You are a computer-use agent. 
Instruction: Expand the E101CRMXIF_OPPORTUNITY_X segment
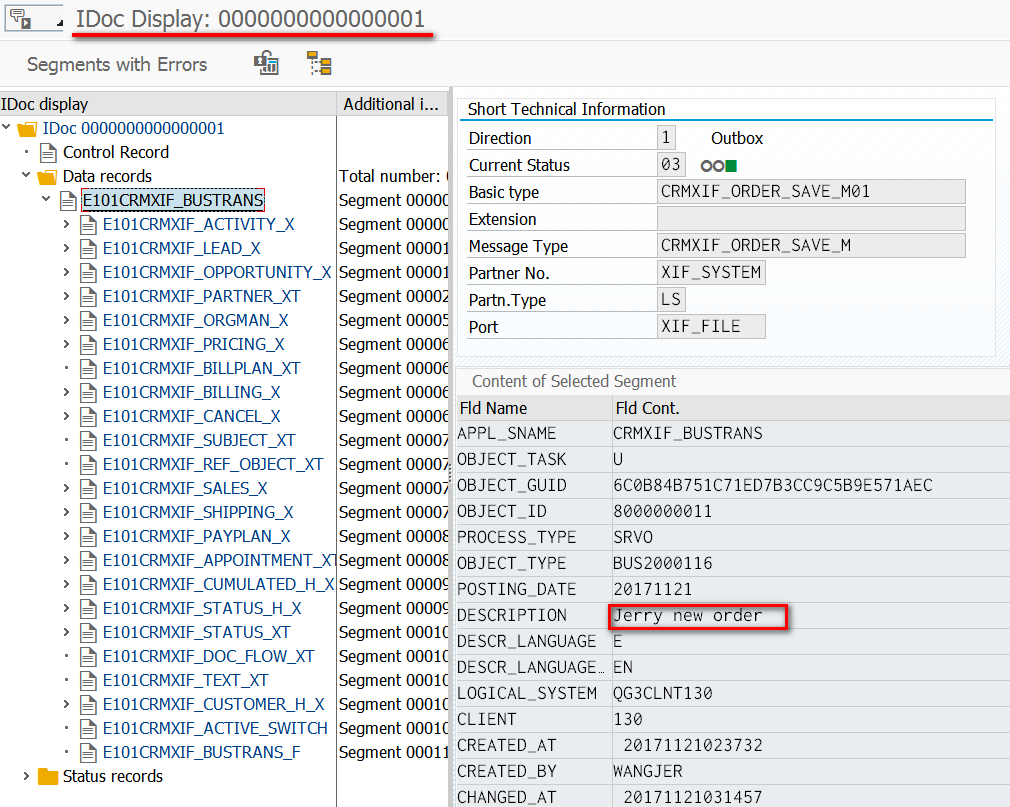pos(66,272)
